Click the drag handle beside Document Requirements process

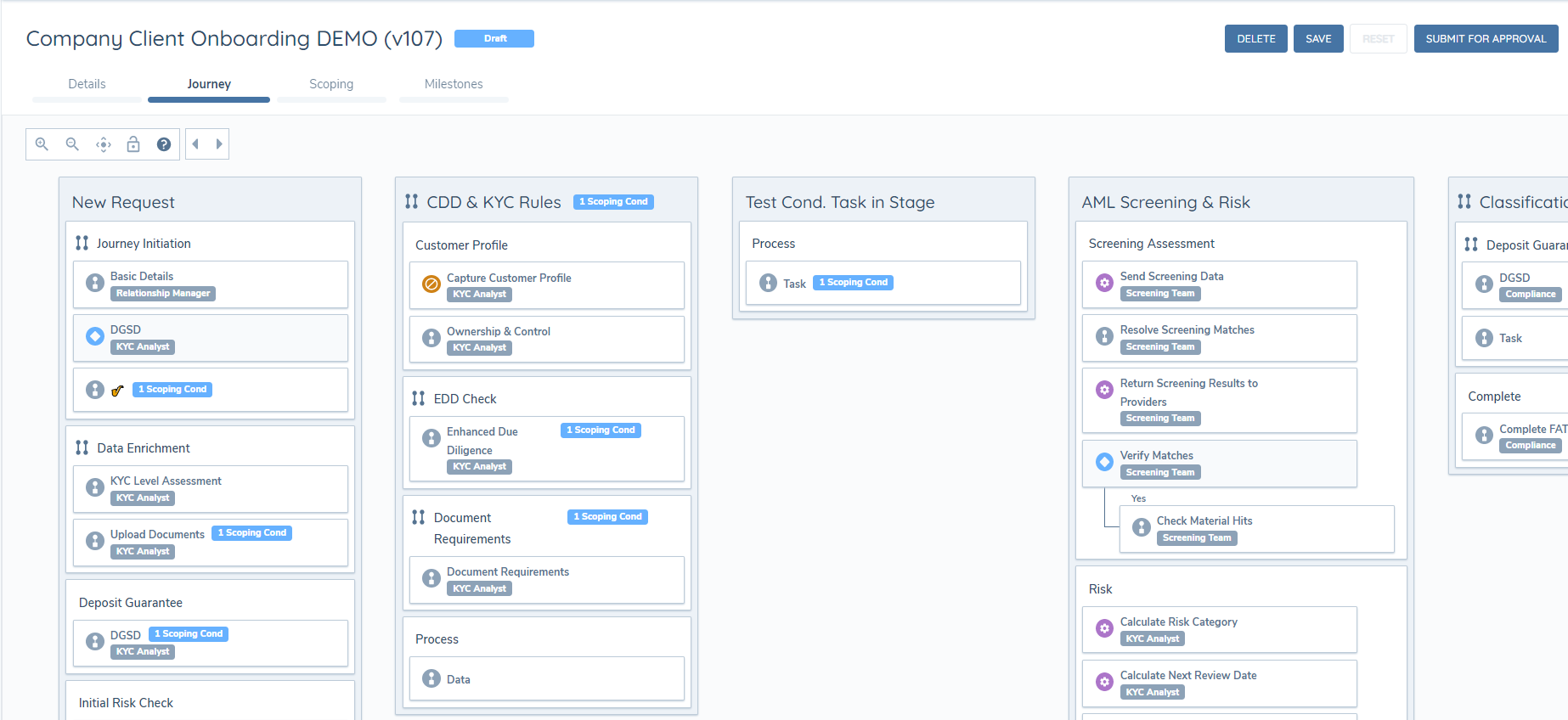pos(419,517)
